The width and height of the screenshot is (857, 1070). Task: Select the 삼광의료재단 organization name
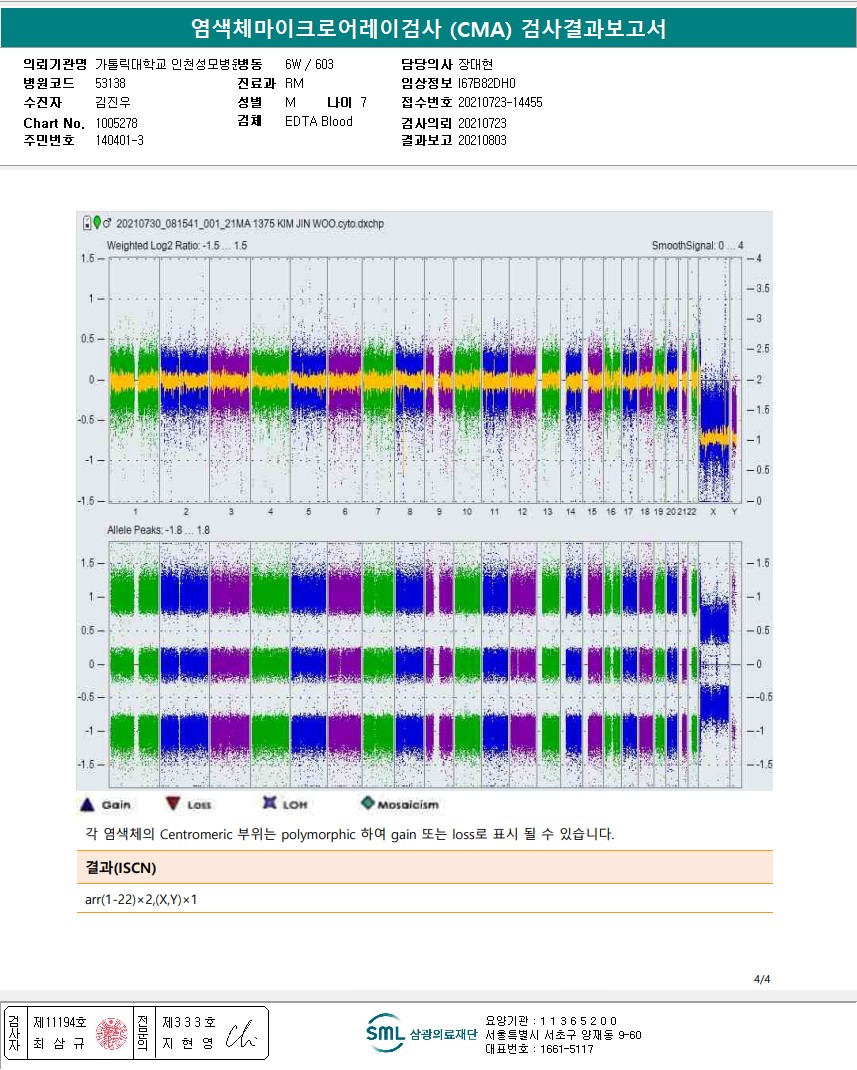coord(444,1034)
